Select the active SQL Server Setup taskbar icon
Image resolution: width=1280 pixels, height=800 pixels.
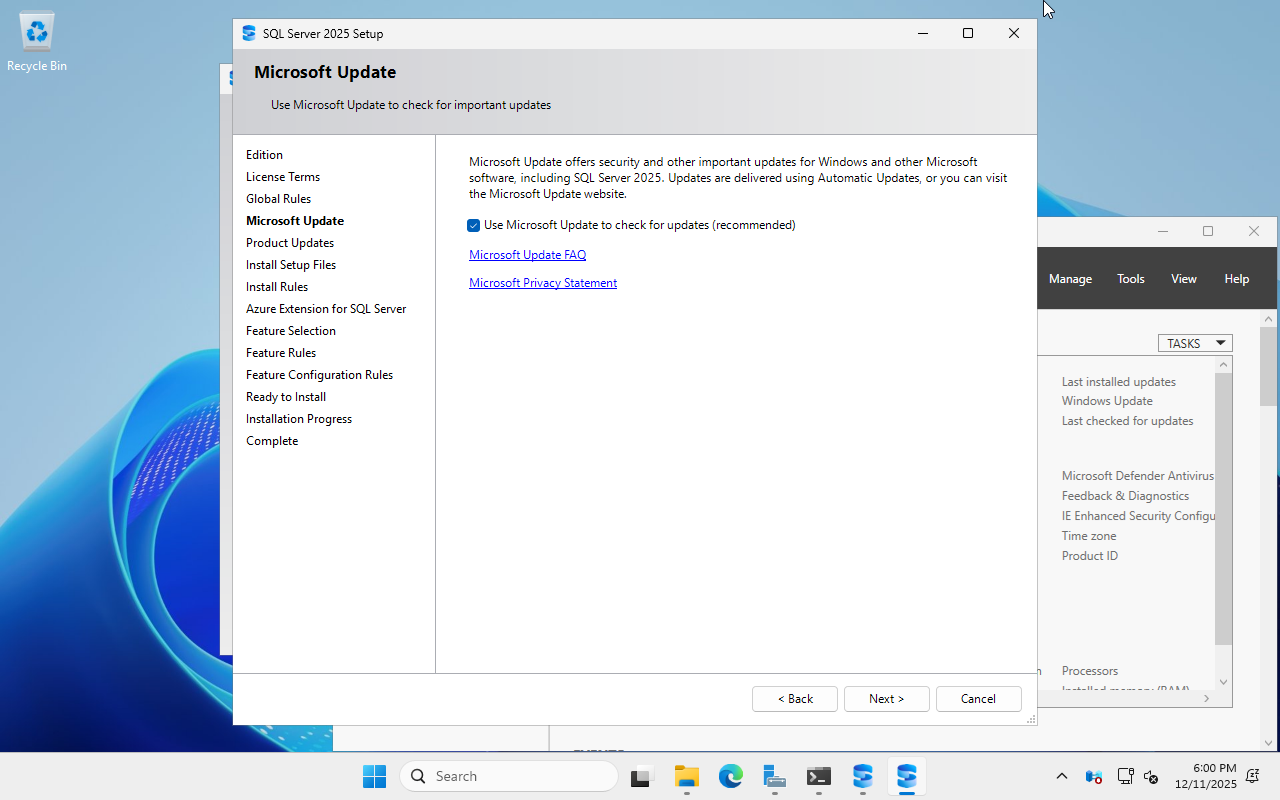tap(906, 776)
